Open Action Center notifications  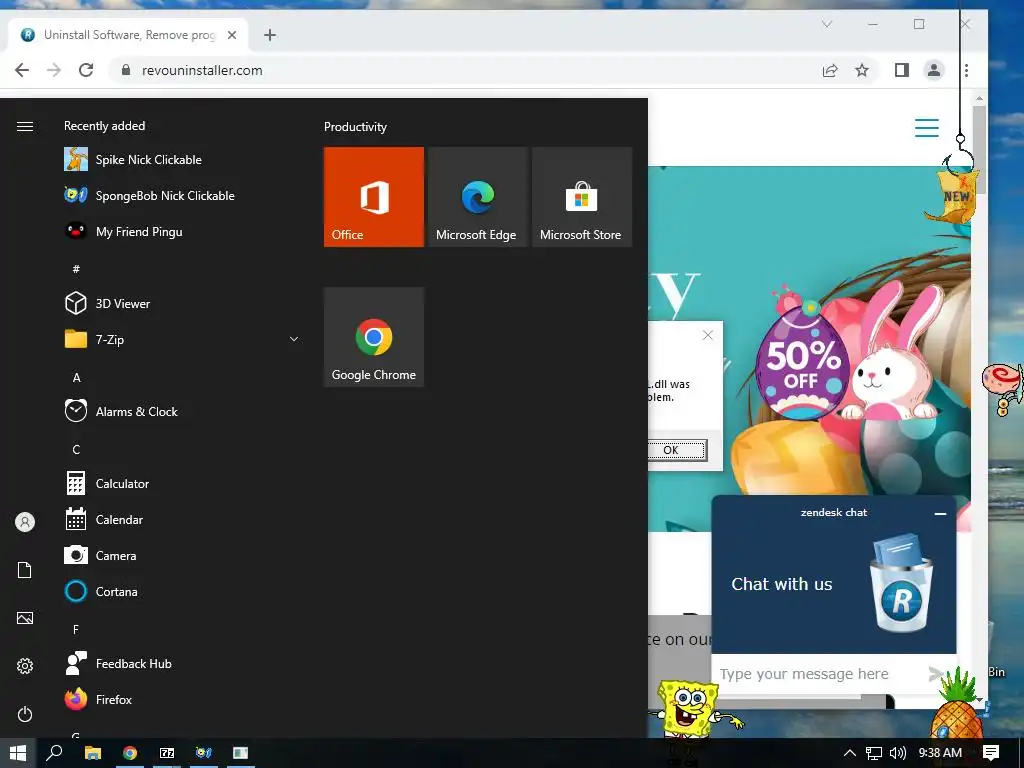[x=991, y=753]
